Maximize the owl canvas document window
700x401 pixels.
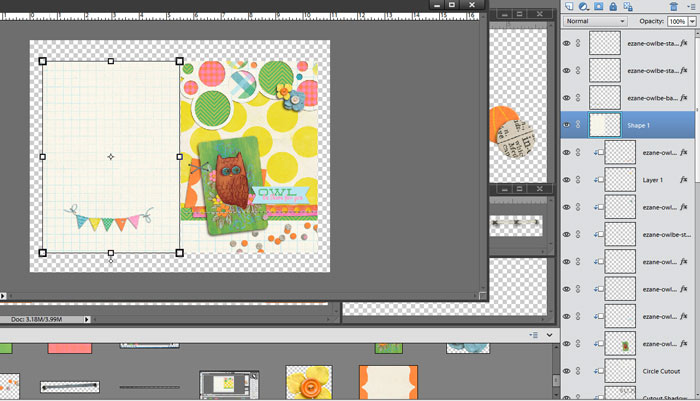coord(452,4)
